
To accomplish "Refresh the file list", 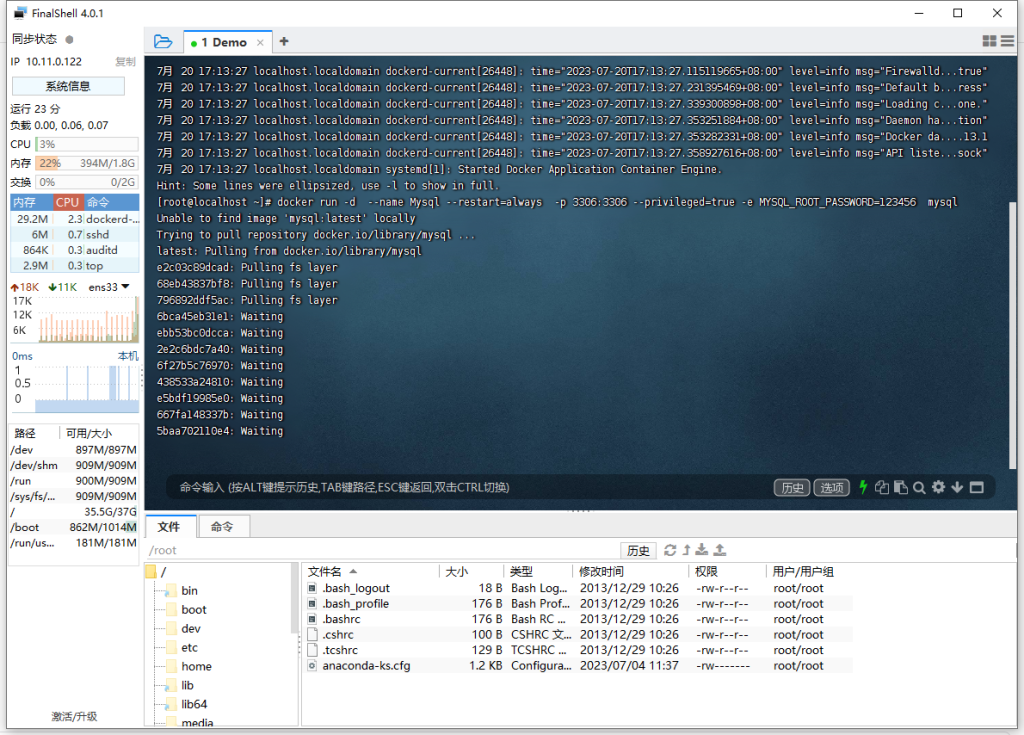I will click(670, 550).
